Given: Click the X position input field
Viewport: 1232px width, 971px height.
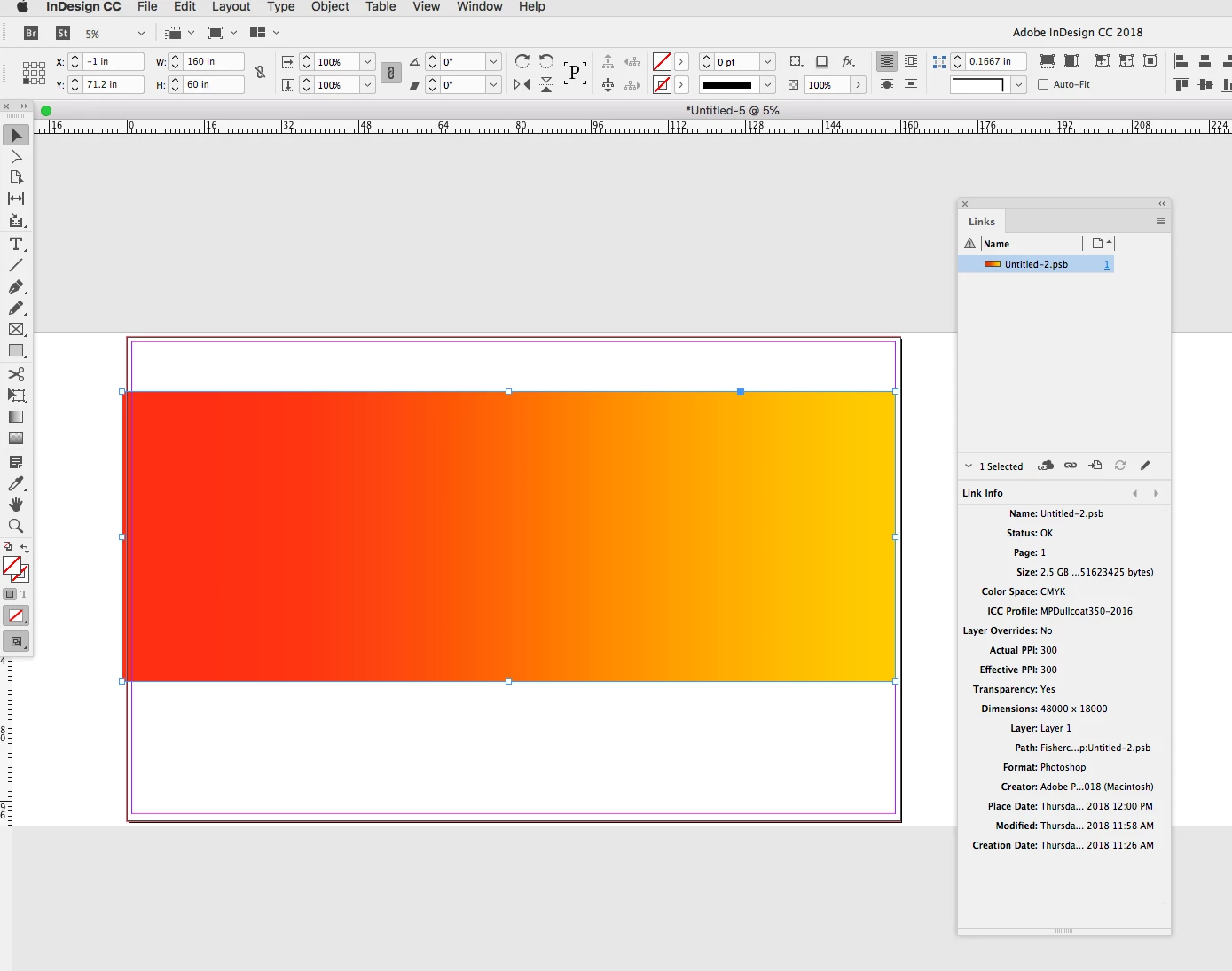Looking at the screenshot, I should 114,61.
